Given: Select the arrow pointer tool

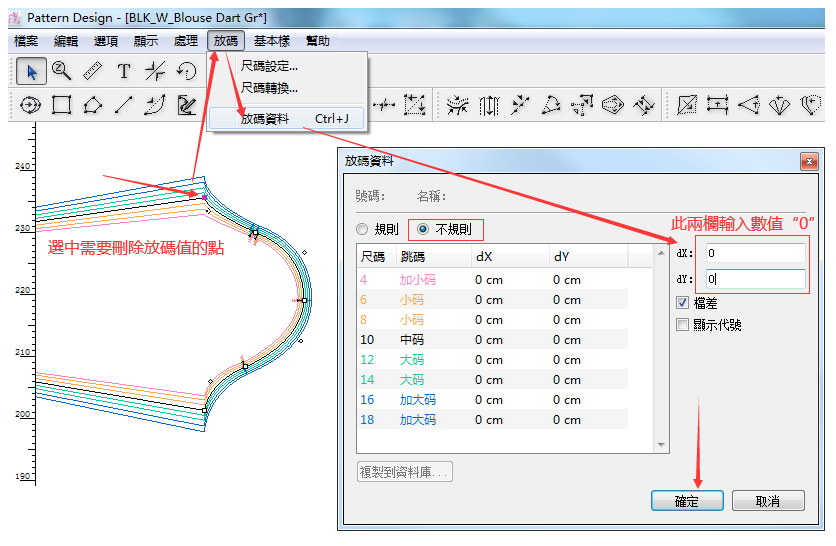Looking at the screenshot, I should coord(31,71).
